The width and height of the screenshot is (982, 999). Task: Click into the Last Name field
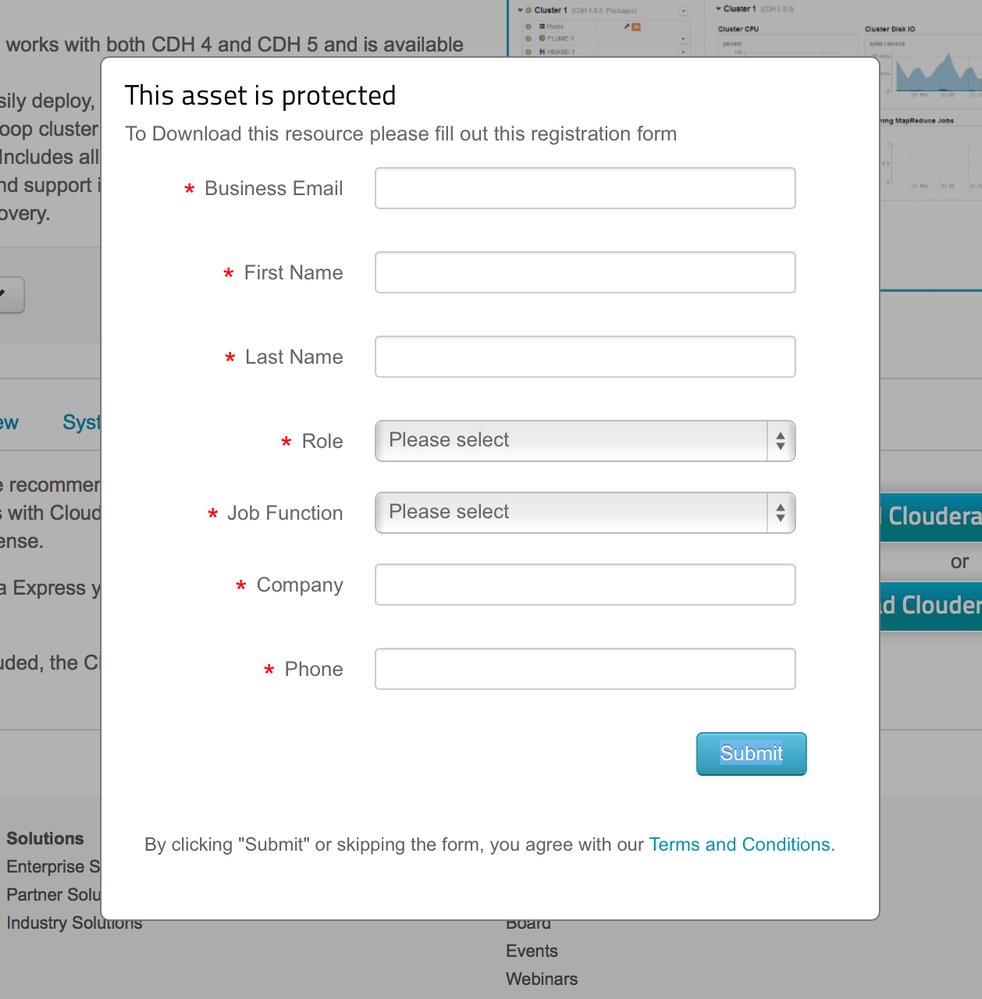pyautogui.click(x=585, y=357)
